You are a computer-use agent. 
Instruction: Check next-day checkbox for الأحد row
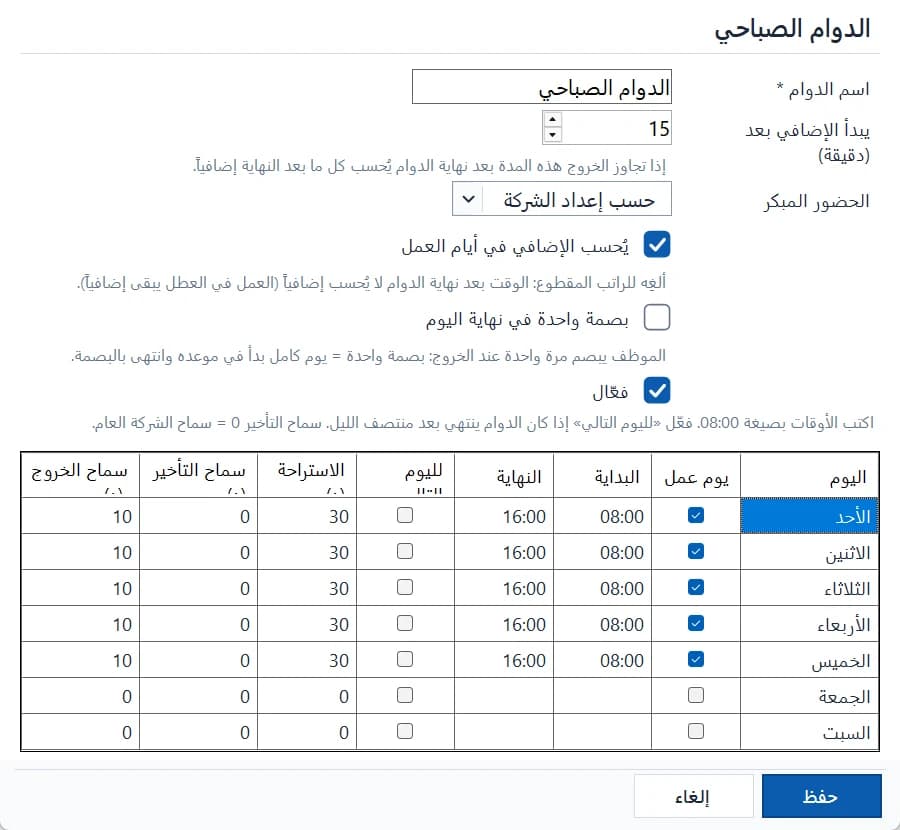(x=405, y=515)
